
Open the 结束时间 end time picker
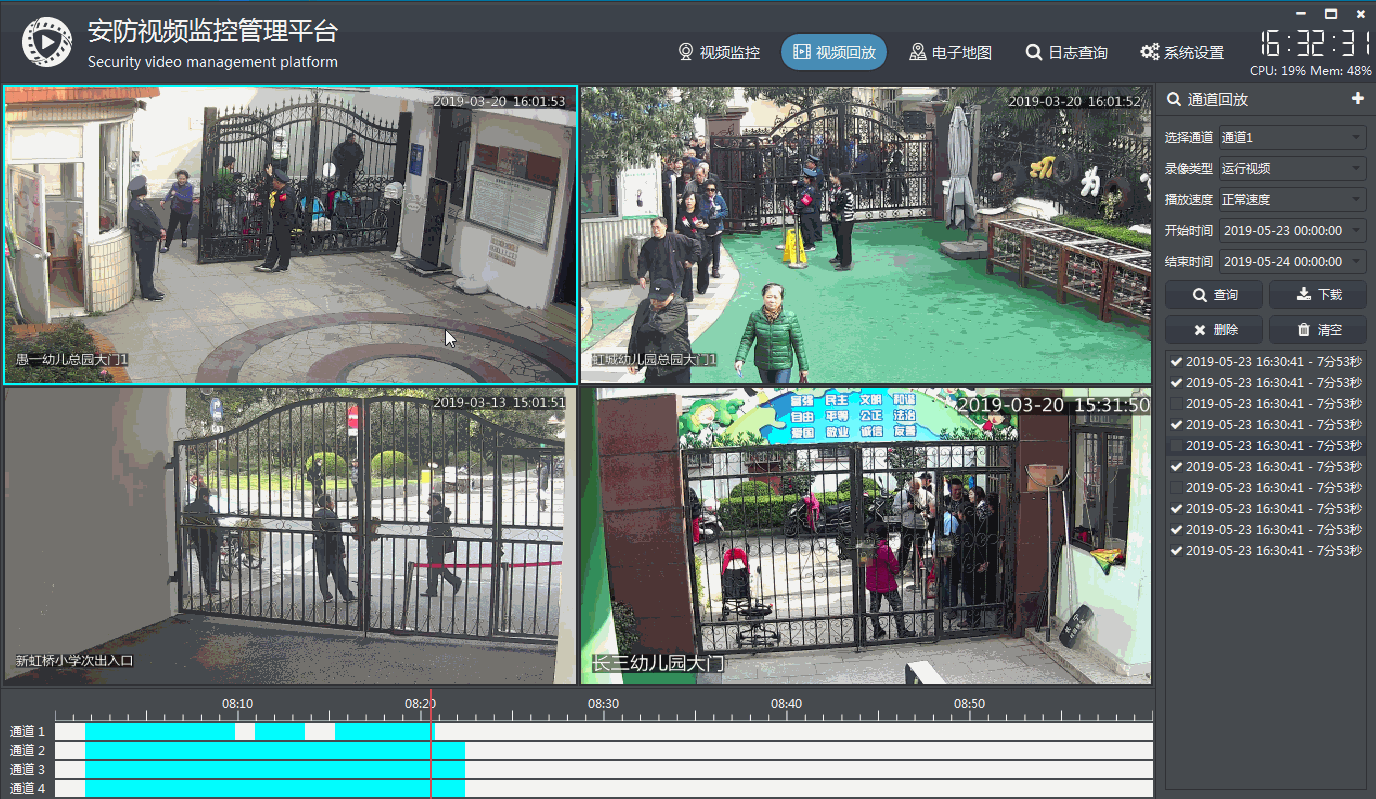[1292, 261]
